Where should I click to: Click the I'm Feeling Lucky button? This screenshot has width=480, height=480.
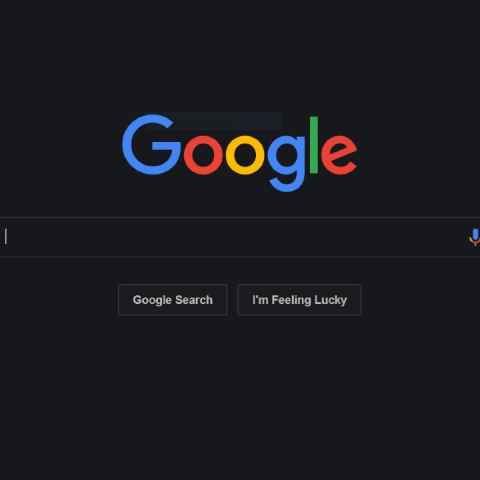tap(299, 300)
